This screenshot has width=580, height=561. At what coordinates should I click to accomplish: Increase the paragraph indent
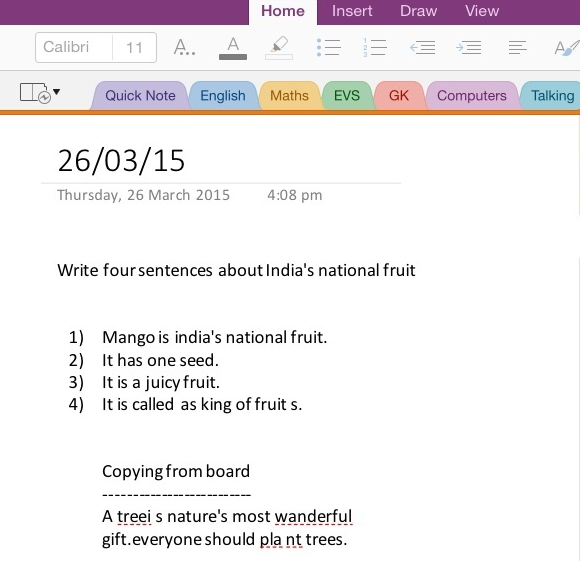(x=469, y=48)
